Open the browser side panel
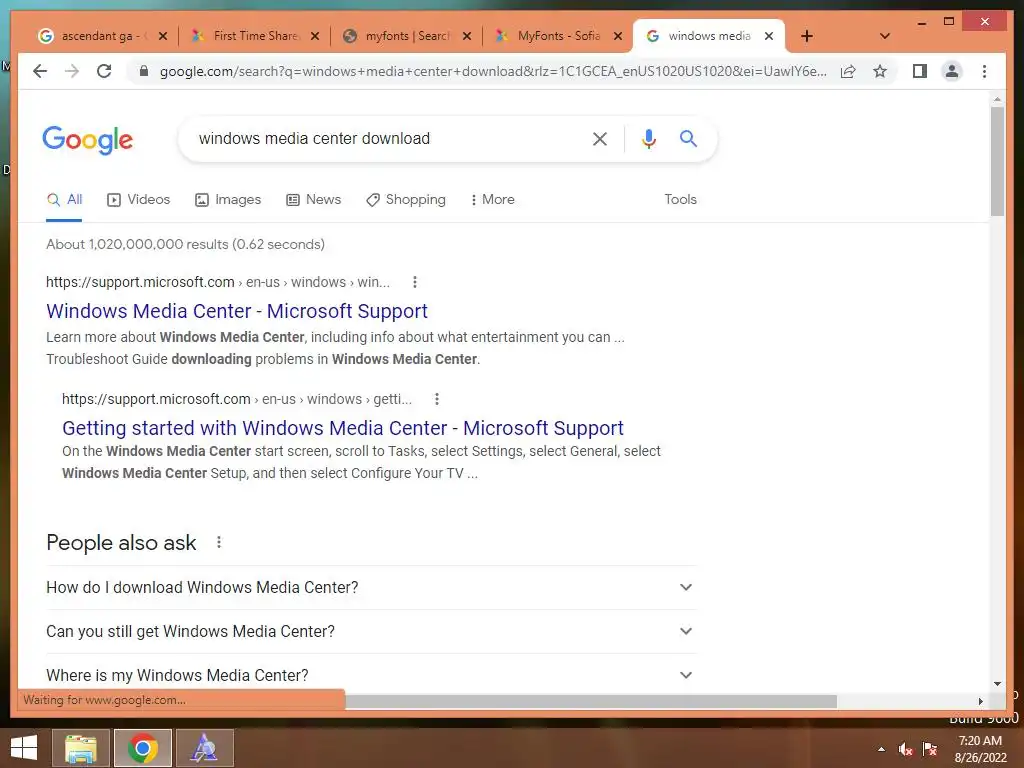Viewport: 1024px width, 768px height. [x=920, y=71]
